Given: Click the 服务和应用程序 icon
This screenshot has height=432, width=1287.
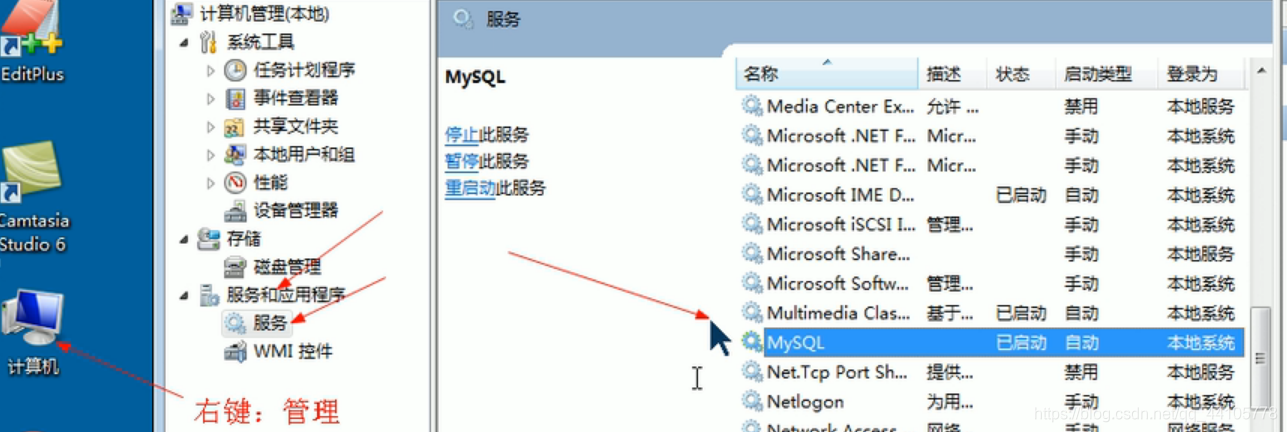Looking at the screenshot, I should click(209, 294).
